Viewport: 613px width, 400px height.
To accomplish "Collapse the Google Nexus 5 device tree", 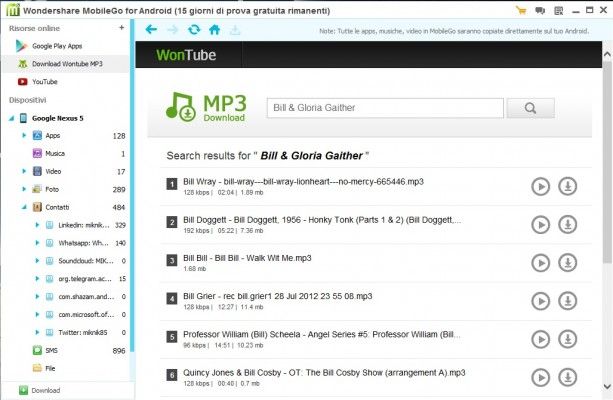I will coord(11,118).
